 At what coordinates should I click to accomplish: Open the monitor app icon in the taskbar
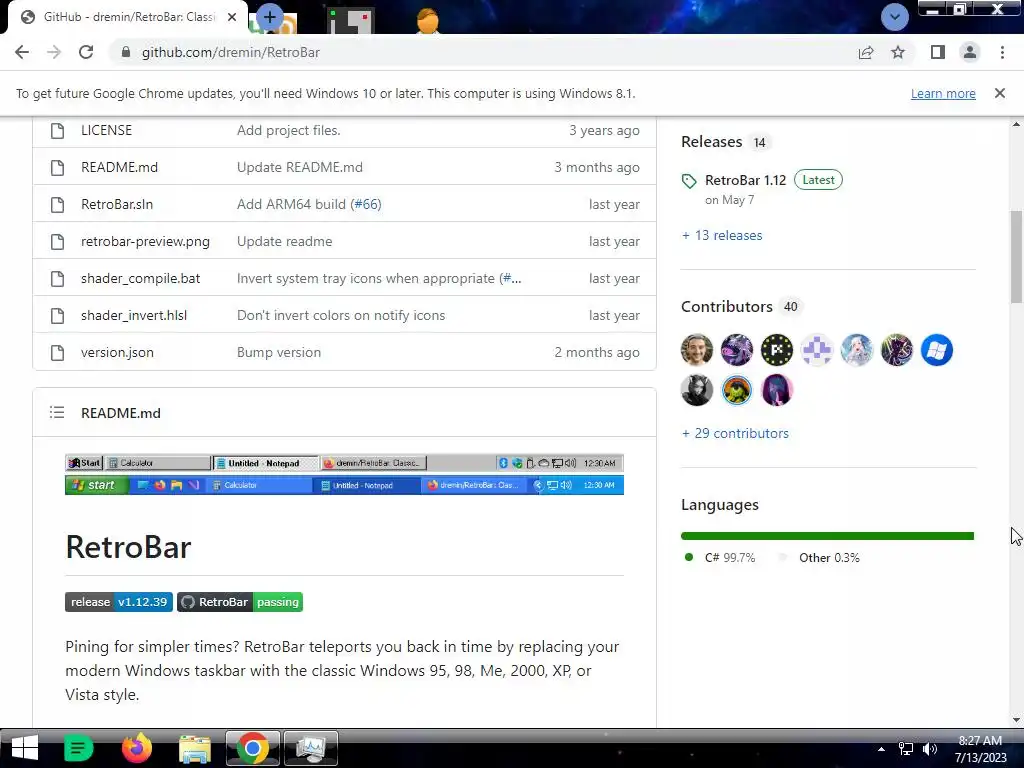(311, 749)
